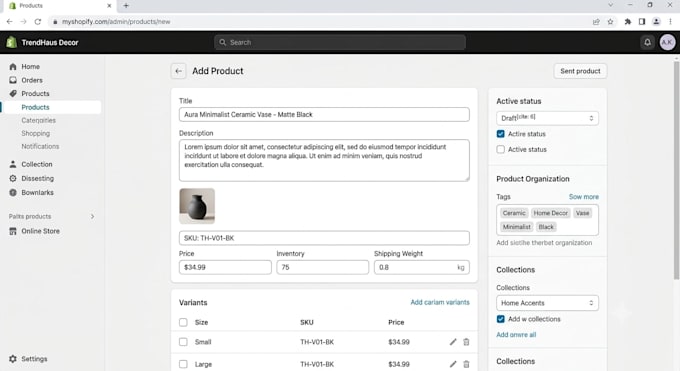Click the Black tag chip
Image resolution: width=680 pixels, height=371 pixels.
tap(546, 227)
